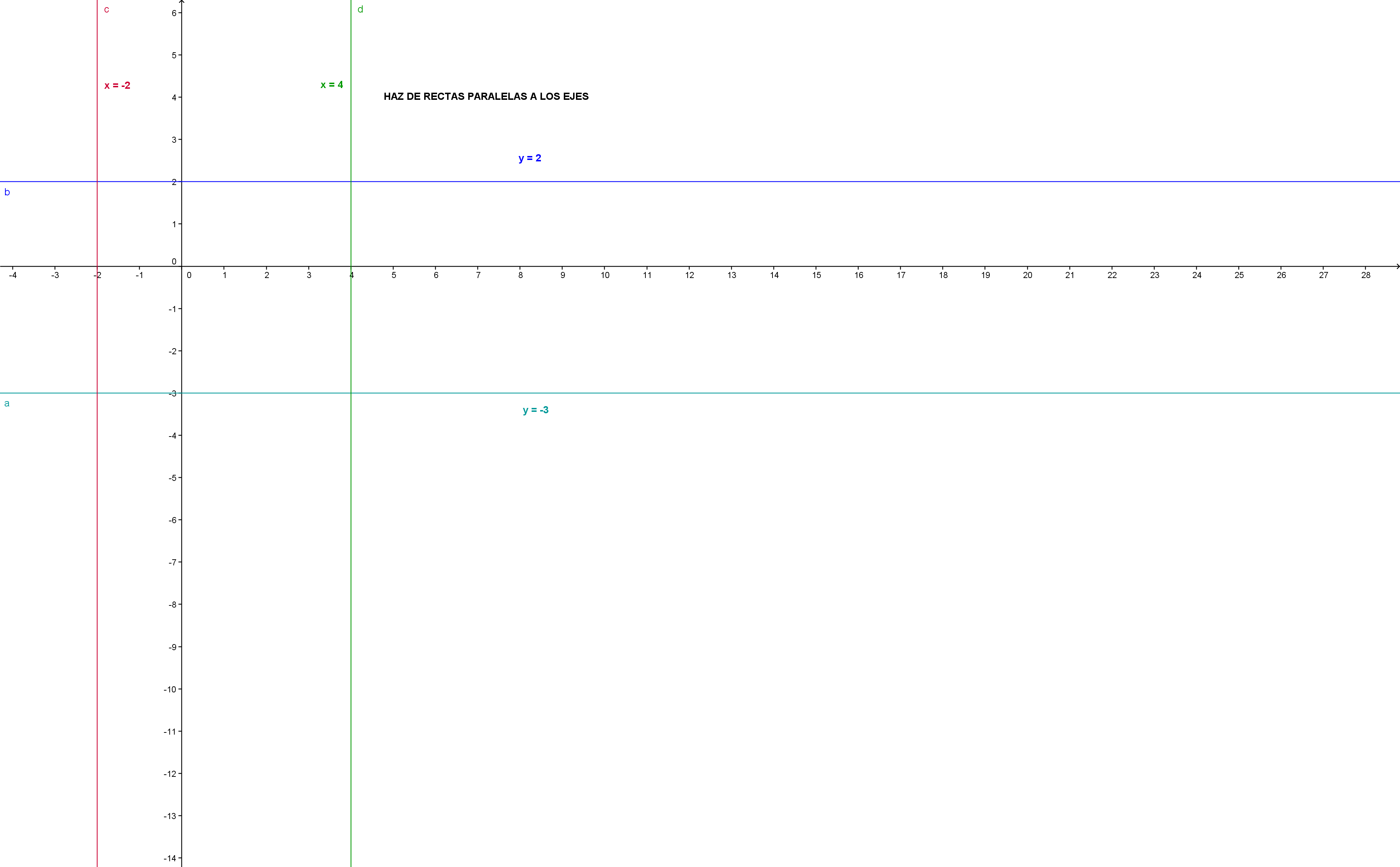
Task: Click intersection of red and blue lines
Action: coord(97,182)
